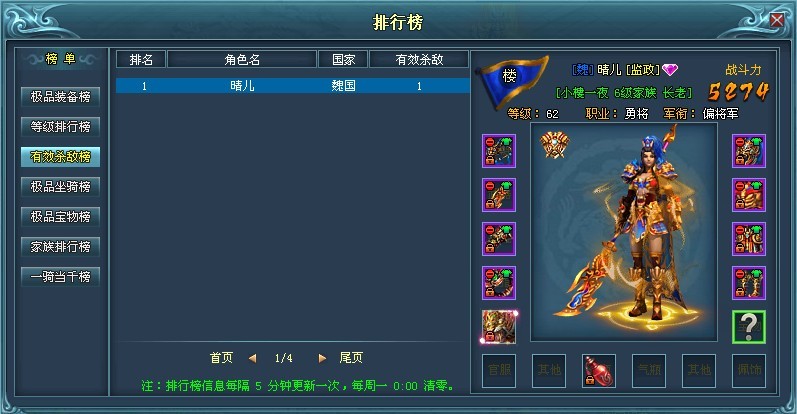Viewport: 797px width, 414px height.
Task: Click the green question mark slot
Action: pyautogui.click(x=749, y=327)
